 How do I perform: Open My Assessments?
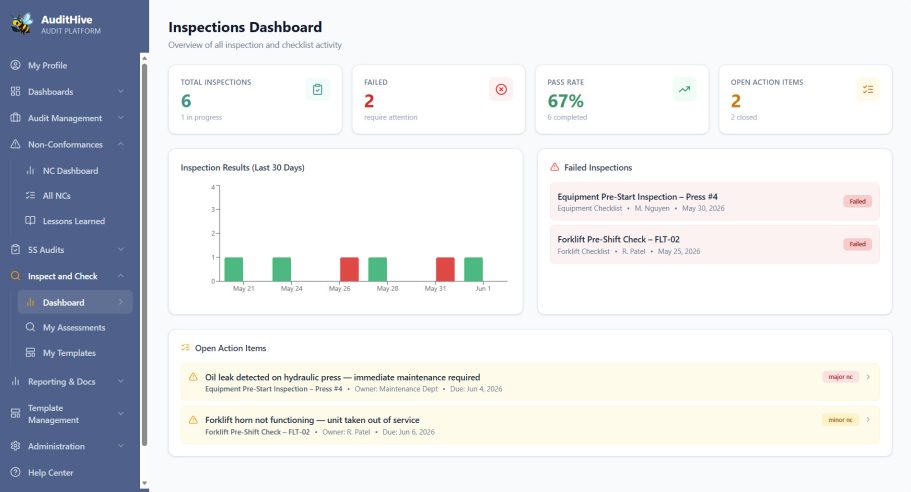point(74,328)
